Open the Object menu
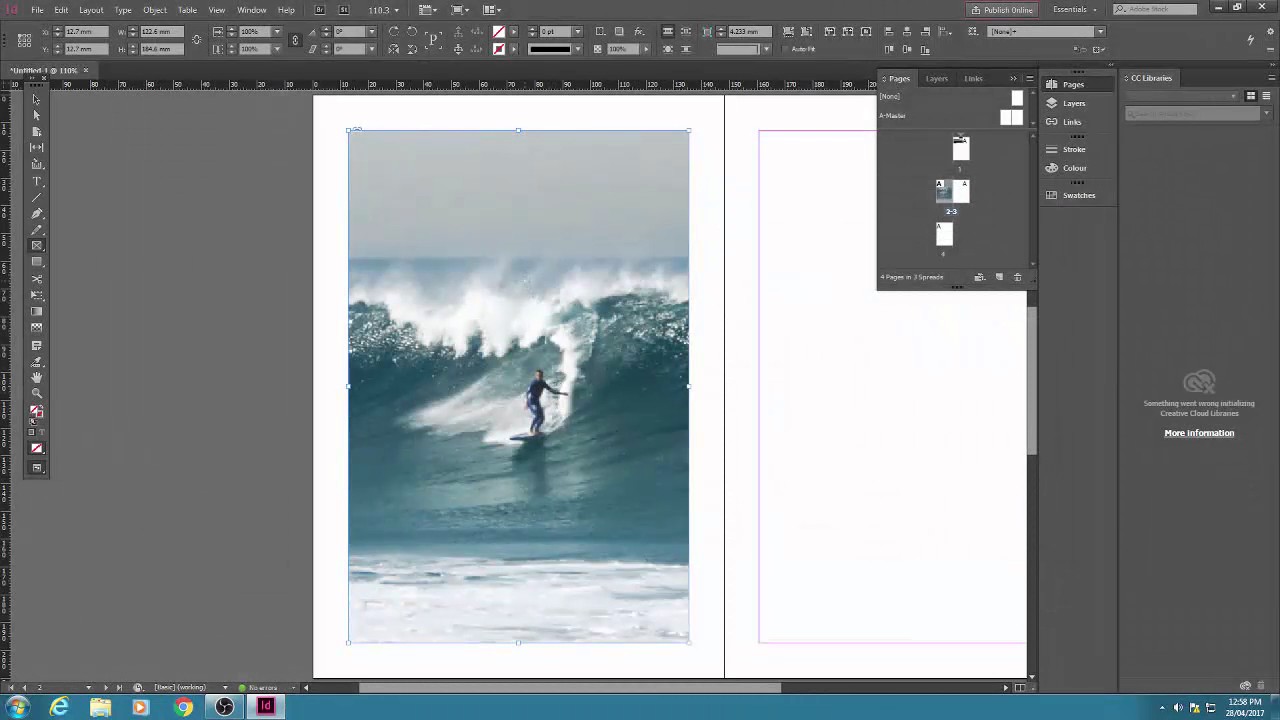 (155, 10)
